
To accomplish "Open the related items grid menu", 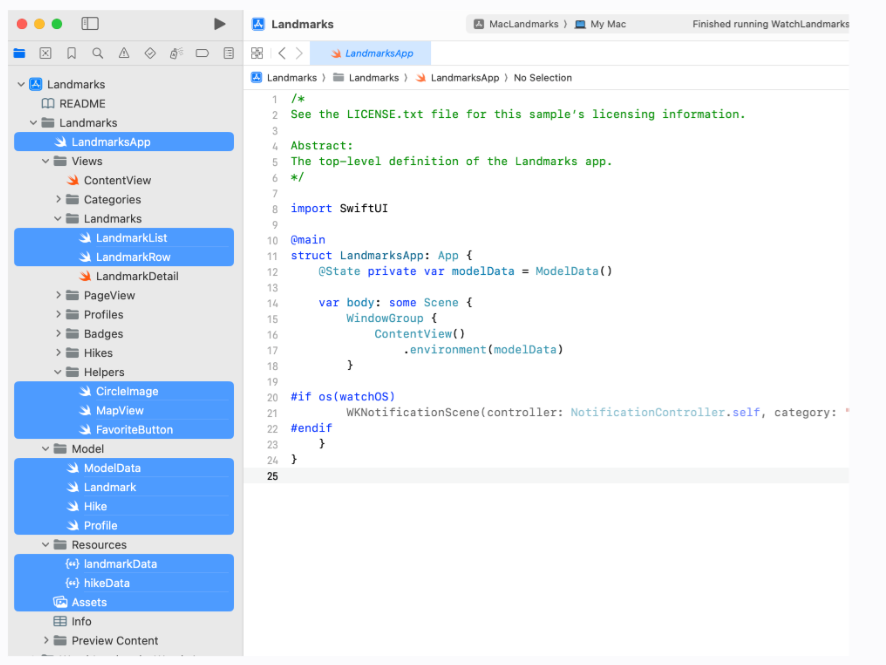I will [x=257, y=53].
